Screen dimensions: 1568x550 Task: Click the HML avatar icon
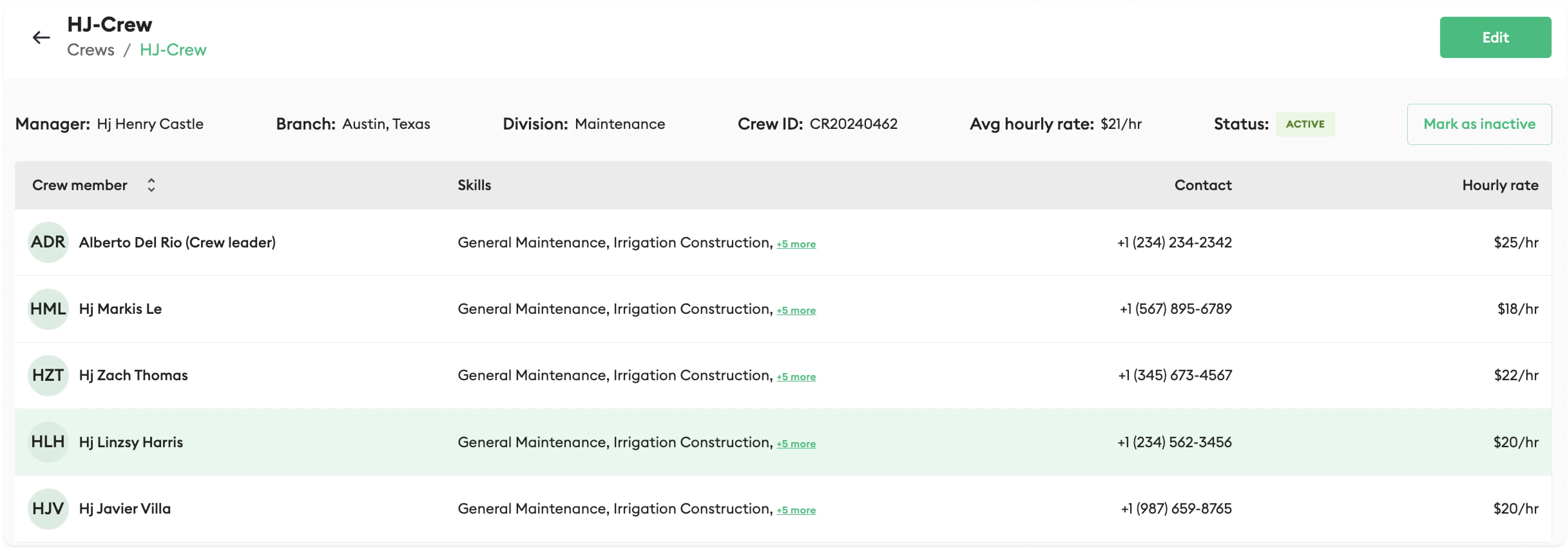(x=48, y=309)
